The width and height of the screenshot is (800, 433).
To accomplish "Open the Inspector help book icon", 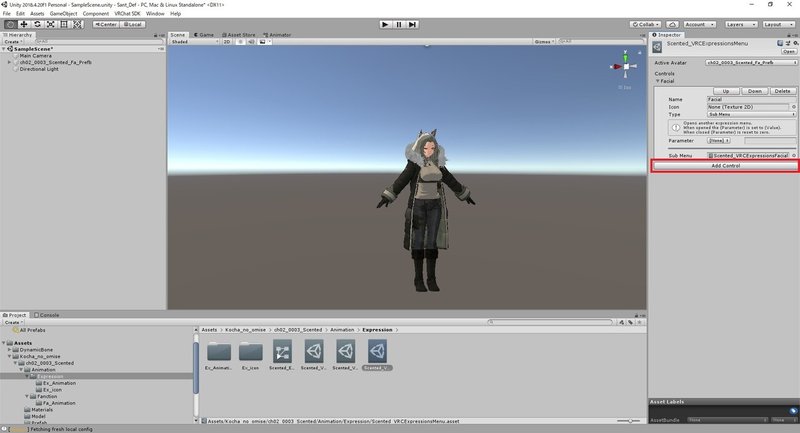I will [x=780, y=43].
